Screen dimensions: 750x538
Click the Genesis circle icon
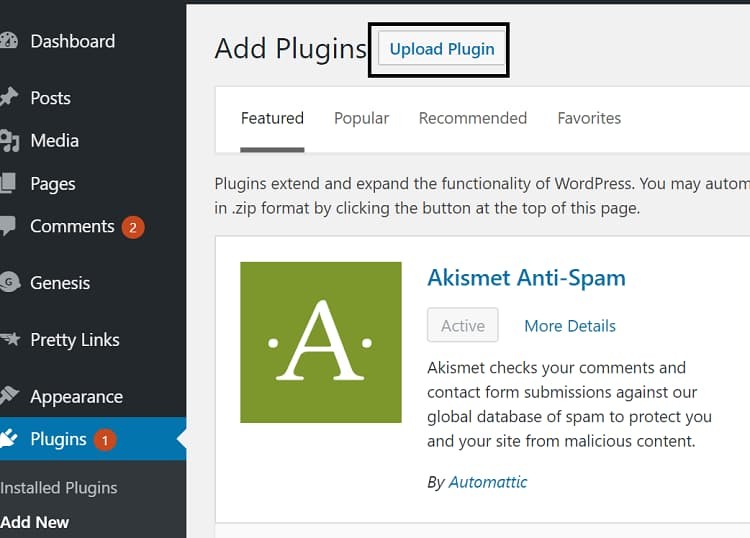tap(9, 282)
